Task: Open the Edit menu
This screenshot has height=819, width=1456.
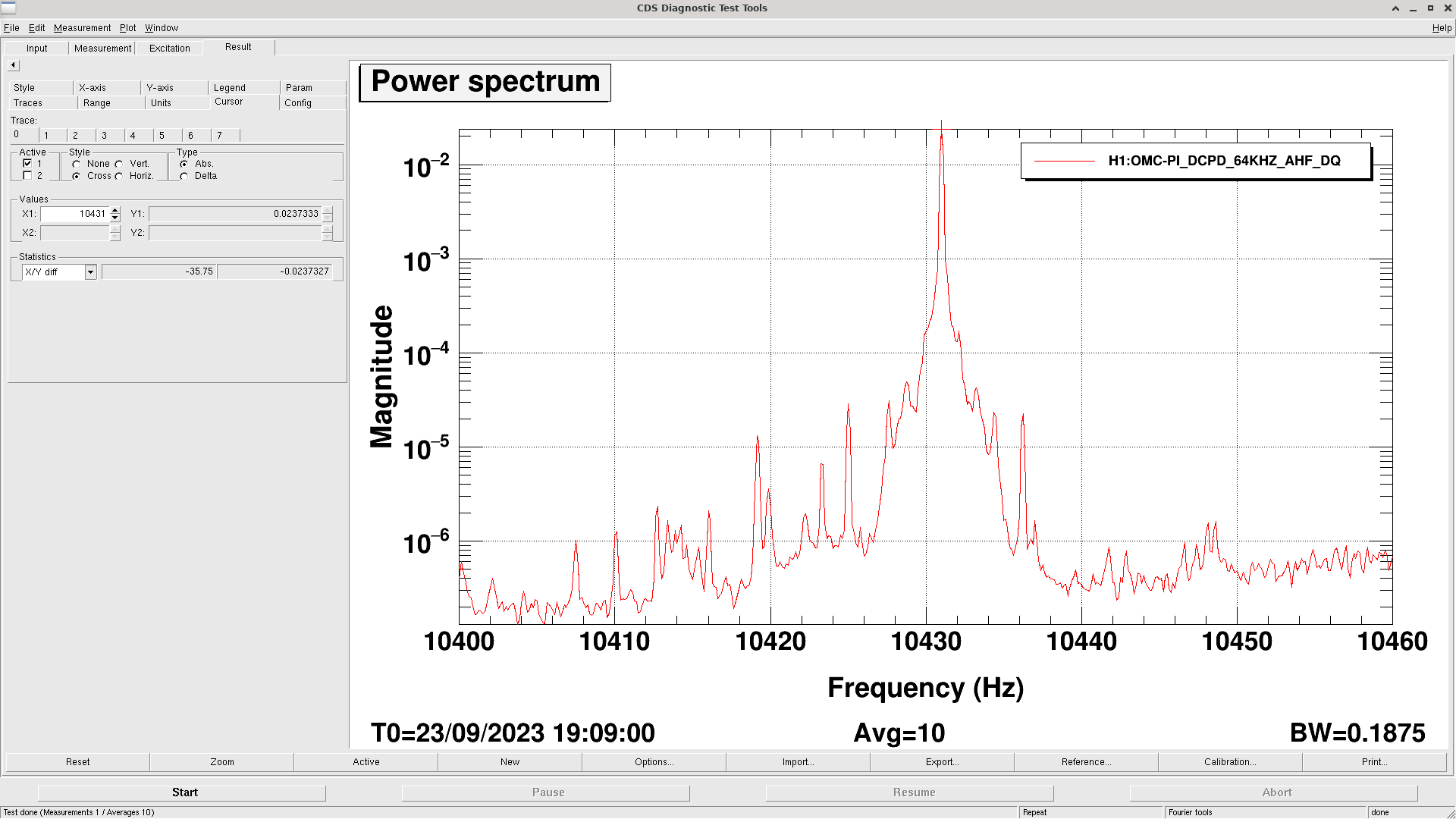Action: click(36, 28)
